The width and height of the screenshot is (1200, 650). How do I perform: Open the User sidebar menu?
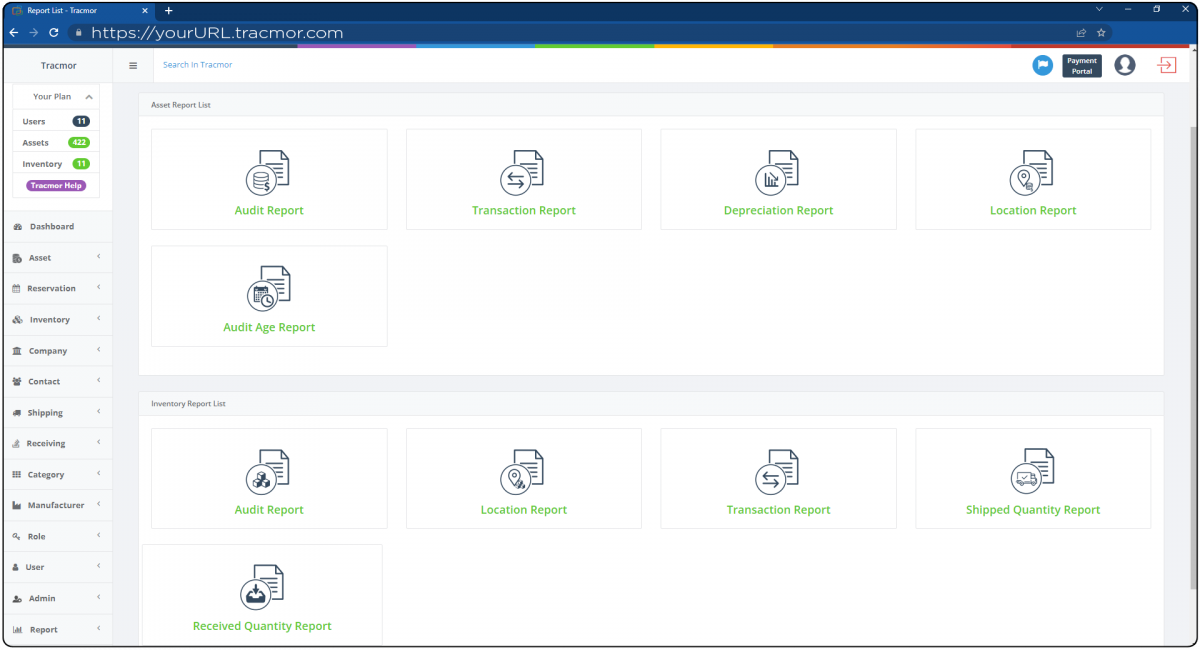[x=57, y=567]
